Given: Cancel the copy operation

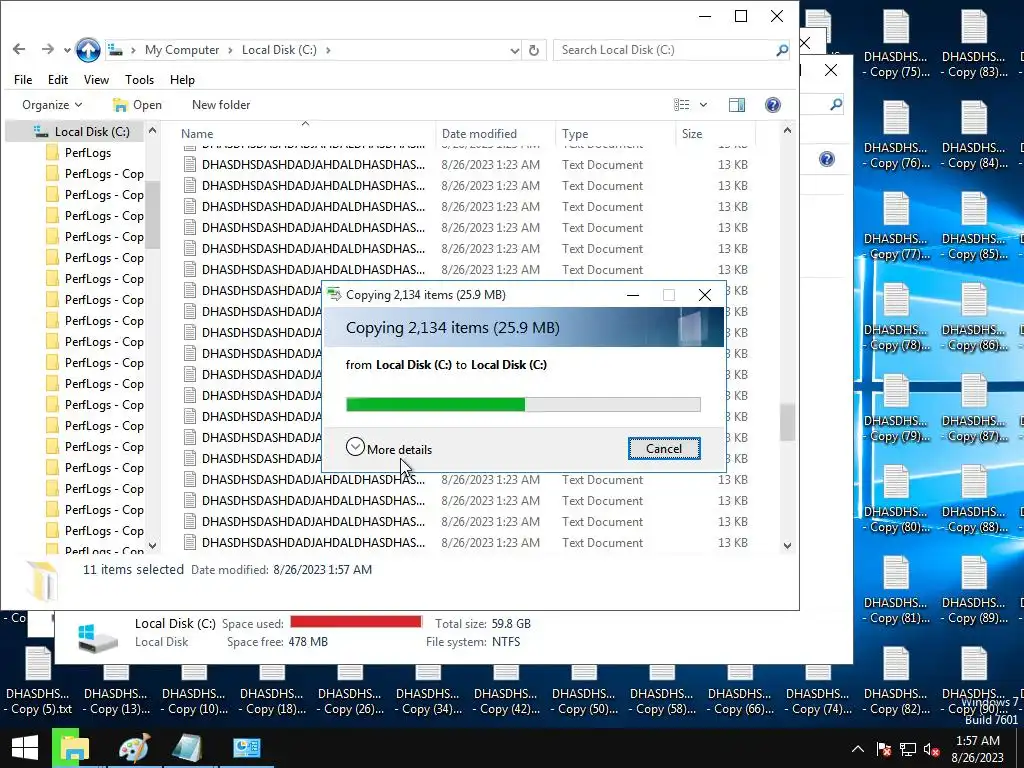Looking at the screenshot, I should (x=664, y=449).
